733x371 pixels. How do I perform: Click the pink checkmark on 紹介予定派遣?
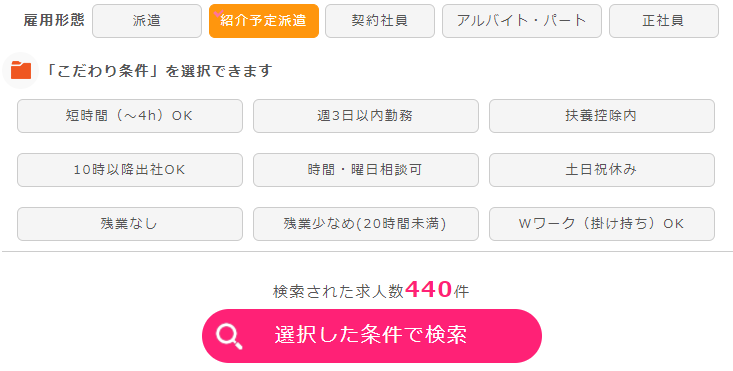coord(216,14)
